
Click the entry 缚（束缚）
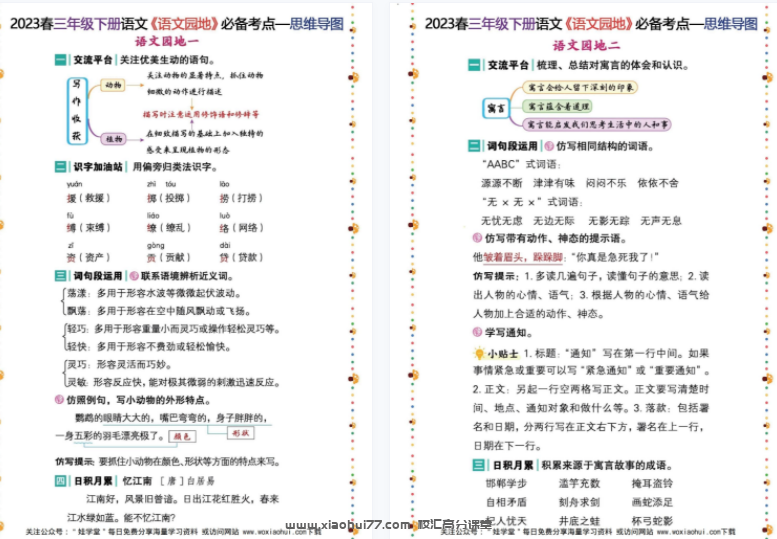pos(88,228)
